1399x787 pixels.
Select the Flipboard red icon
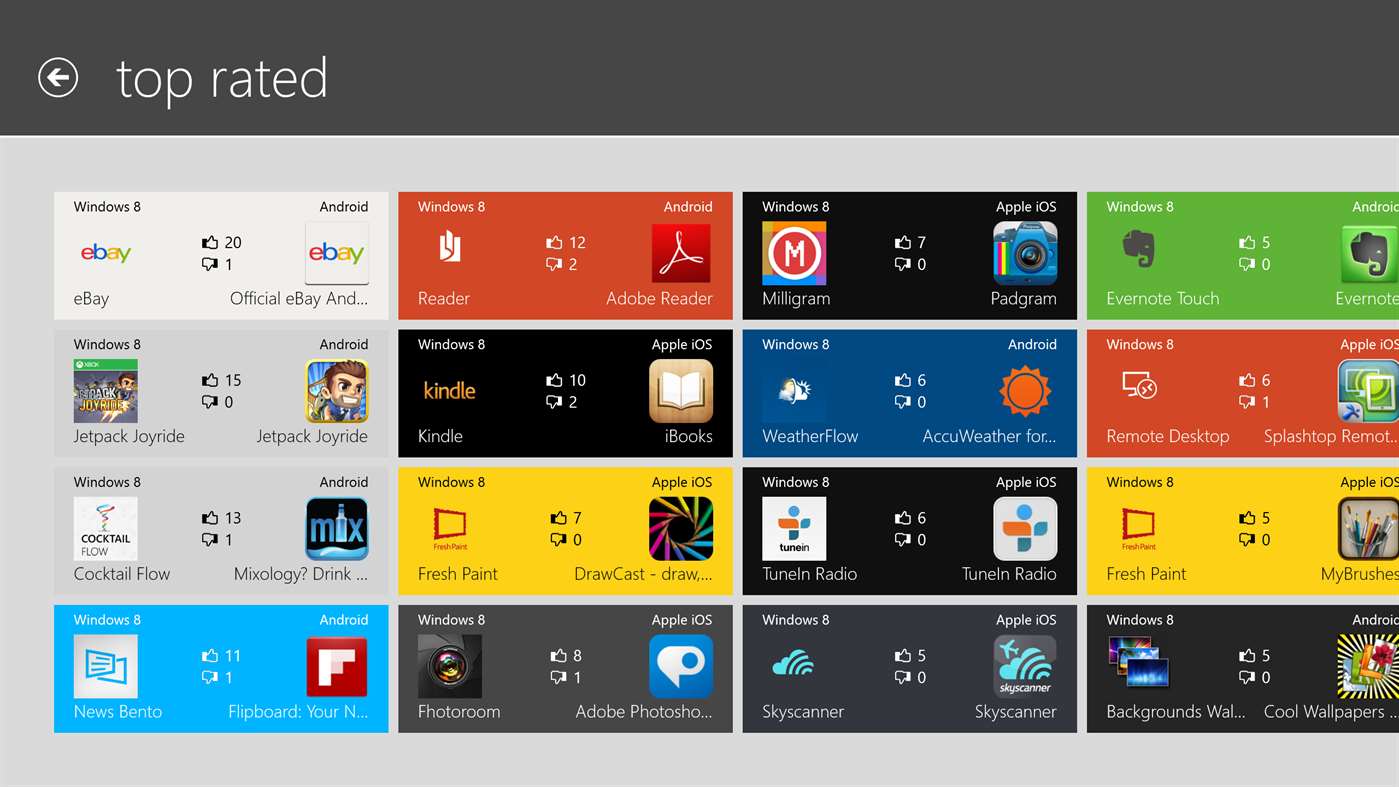point(337,667)
